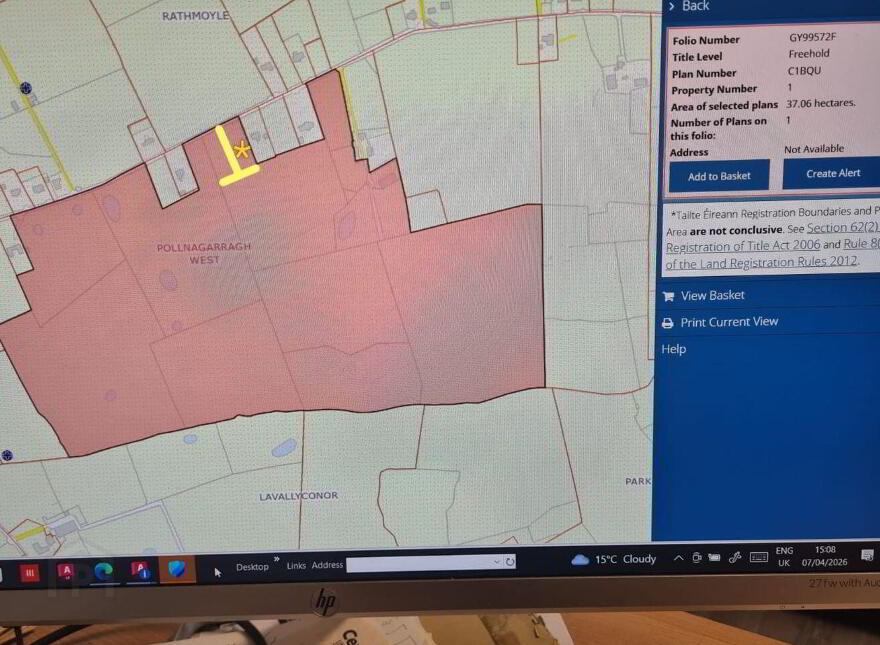Open the 15°C Cloudy weather widget
The image size is (880, 645).
[x=613, y=559]
